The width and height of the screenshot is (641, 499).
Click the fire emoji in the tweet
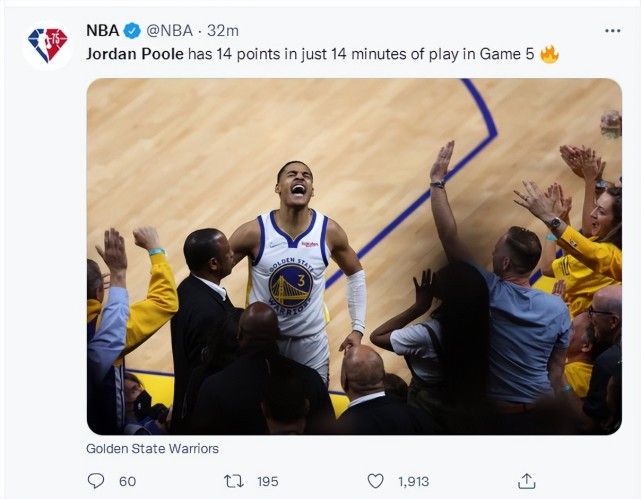pos(549,54)
